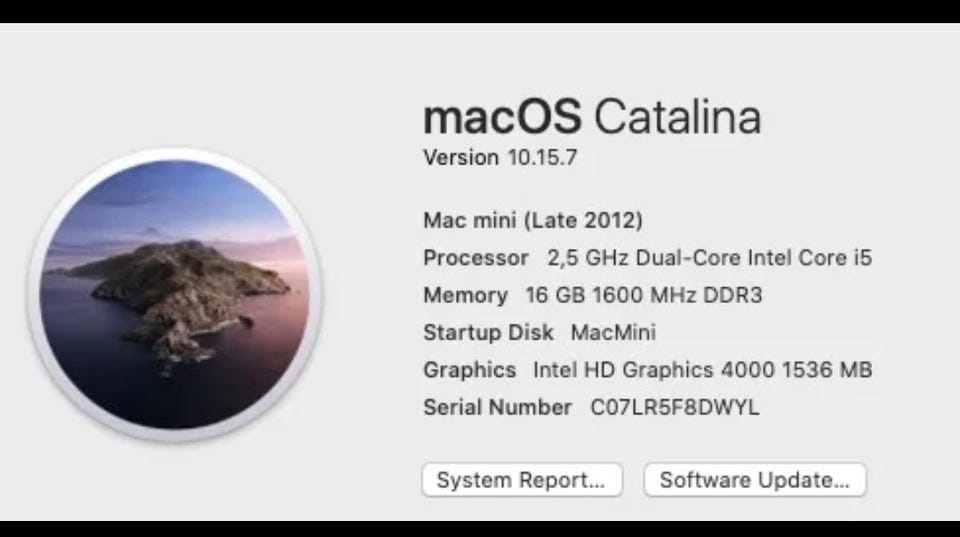Click the Graphics label
This screenshot has width=960, height=537.
[x=469, y=370]
